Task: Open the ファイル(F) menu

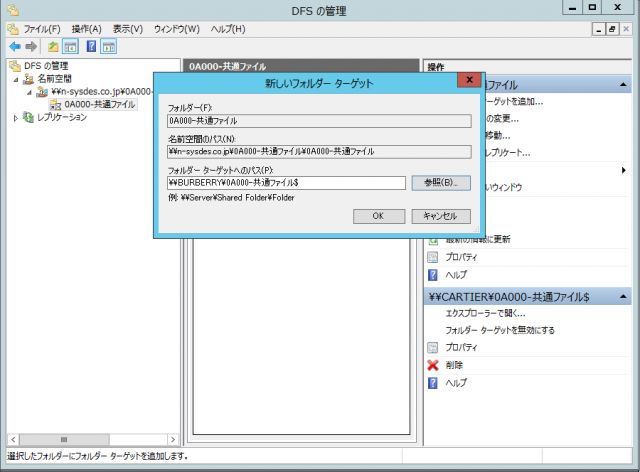Action: pyautogui.click(x=42, y=29)
